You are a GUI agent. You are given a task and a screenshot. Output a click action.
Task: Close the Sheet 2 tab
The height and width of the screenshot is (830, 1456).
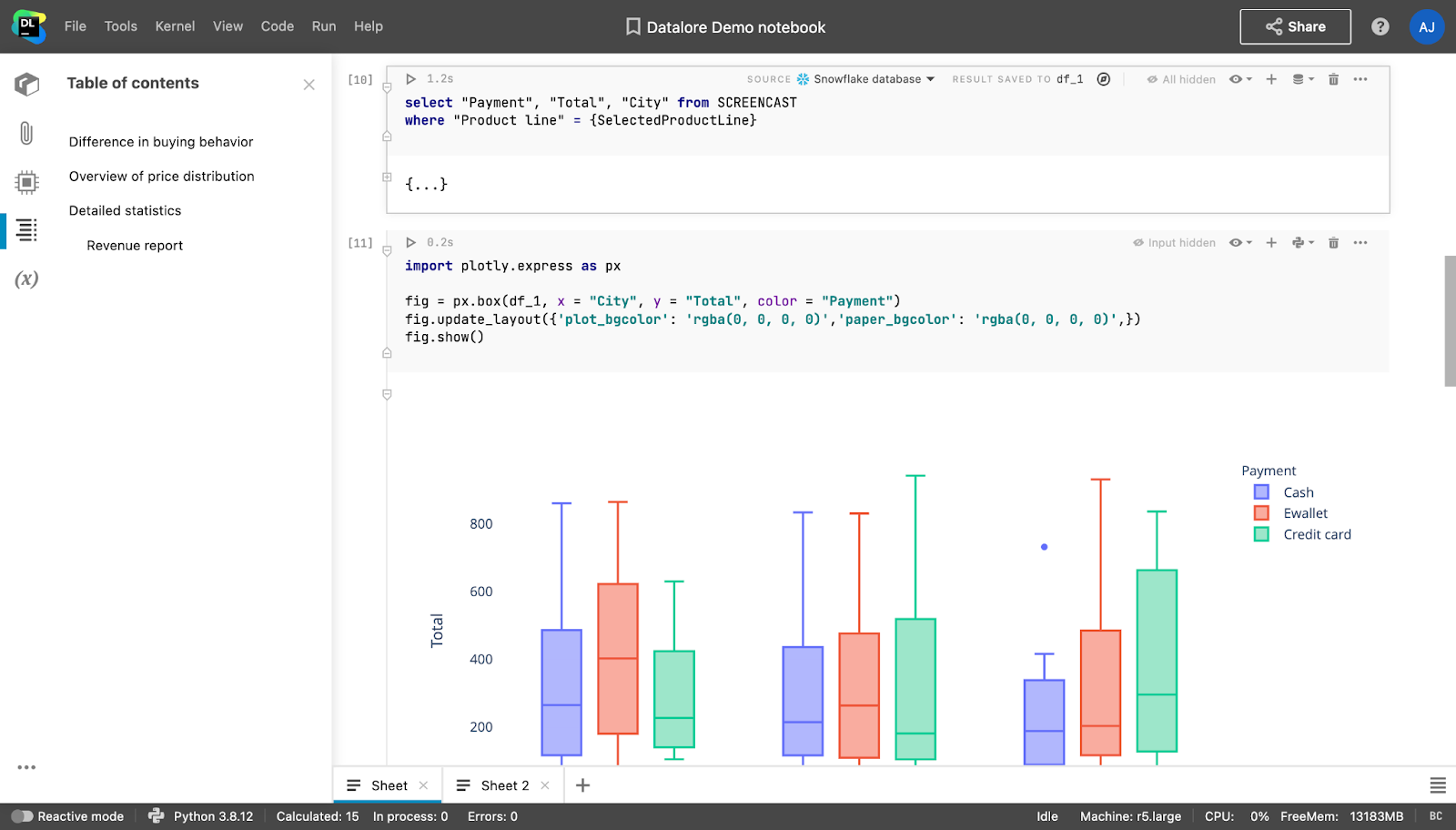545,785
